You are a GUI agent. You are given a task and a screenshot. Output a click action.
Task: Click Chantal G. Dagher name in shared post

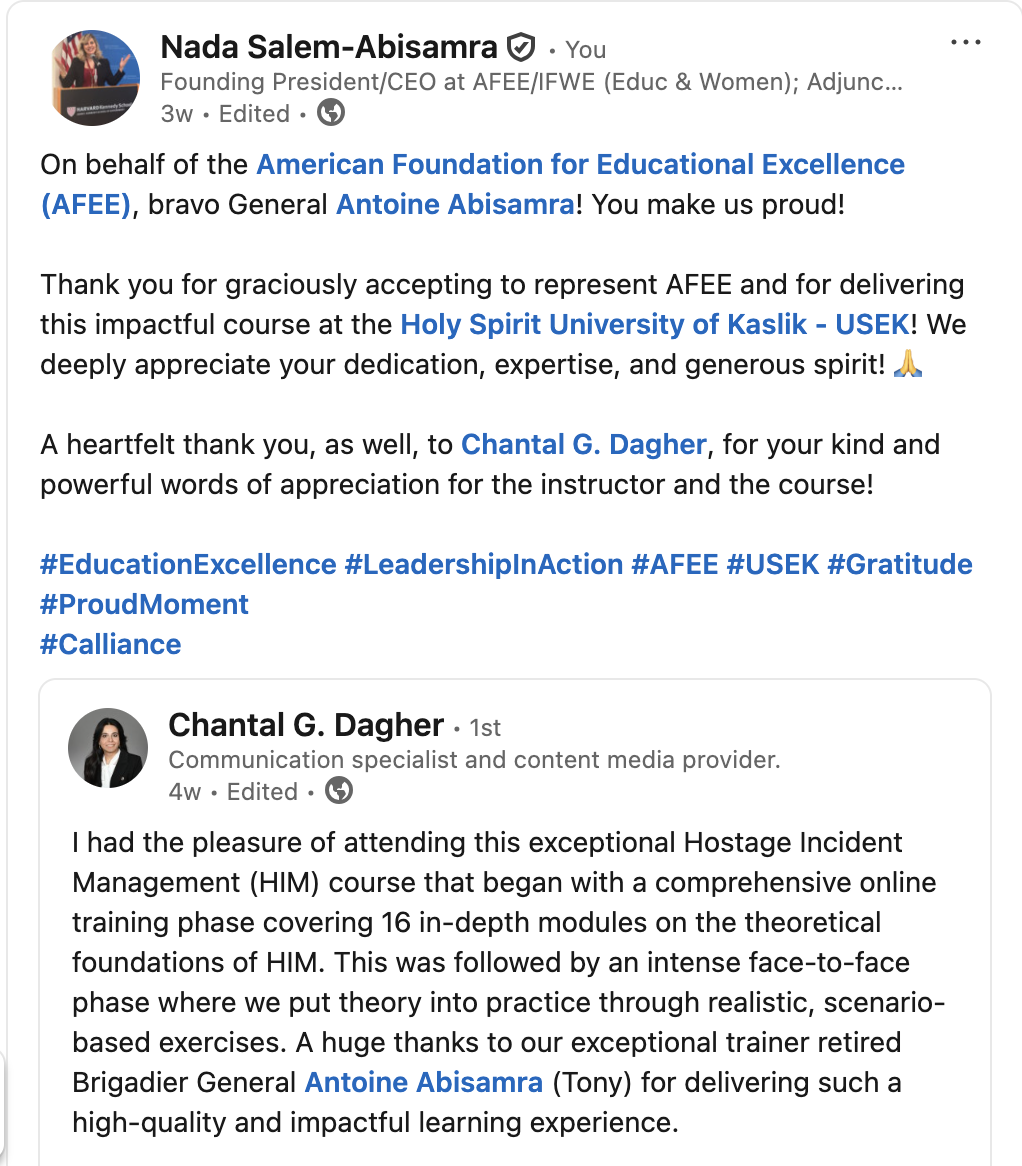coord(306,725)
